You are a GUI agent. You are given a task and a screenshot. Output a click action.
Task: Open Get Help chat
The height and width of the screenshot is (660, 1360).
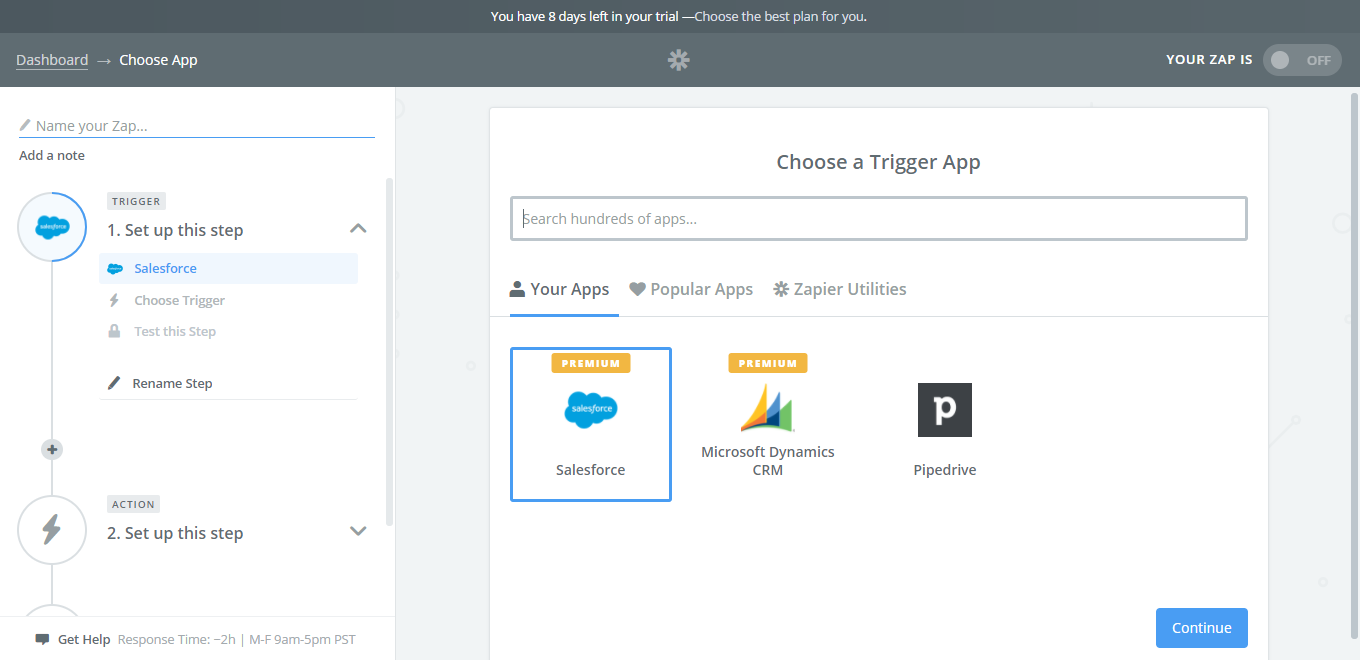[84, 639]
